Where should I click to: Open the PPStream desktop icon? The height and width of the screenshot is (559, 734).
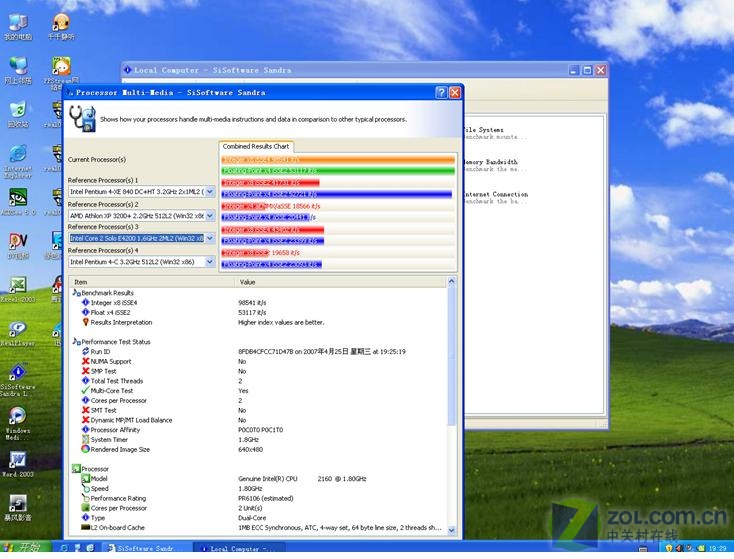coord(61,73)
